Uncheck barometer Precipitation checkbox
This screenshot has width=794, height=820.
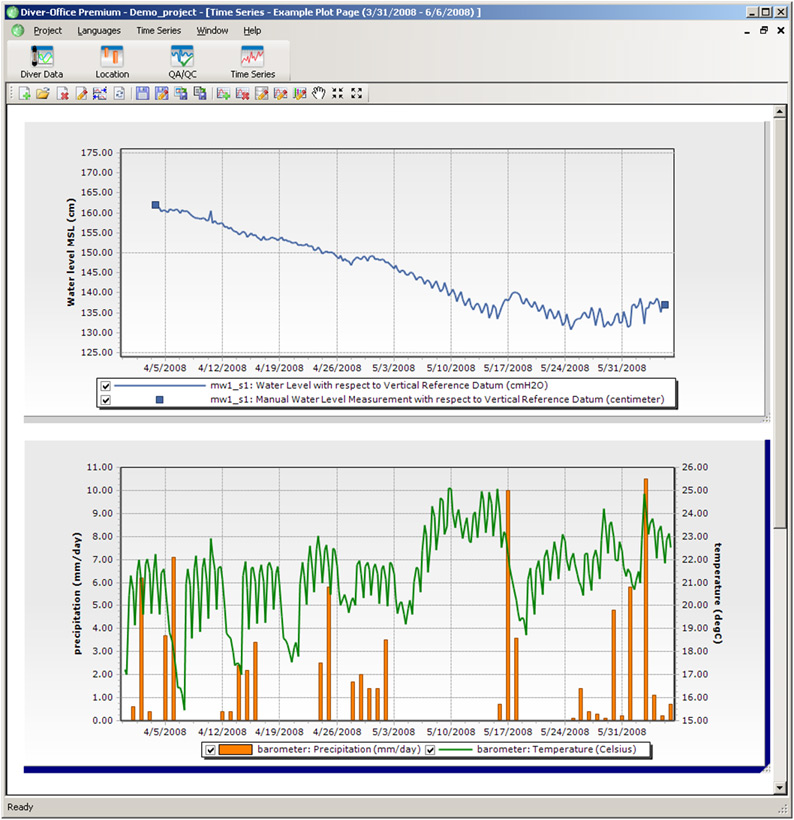click(x=210, y=750)
